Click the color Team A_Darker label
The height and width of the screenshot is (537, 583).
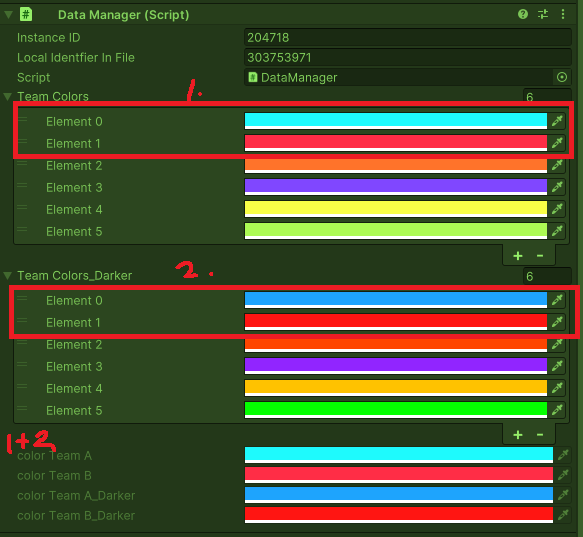pos(76,495)
